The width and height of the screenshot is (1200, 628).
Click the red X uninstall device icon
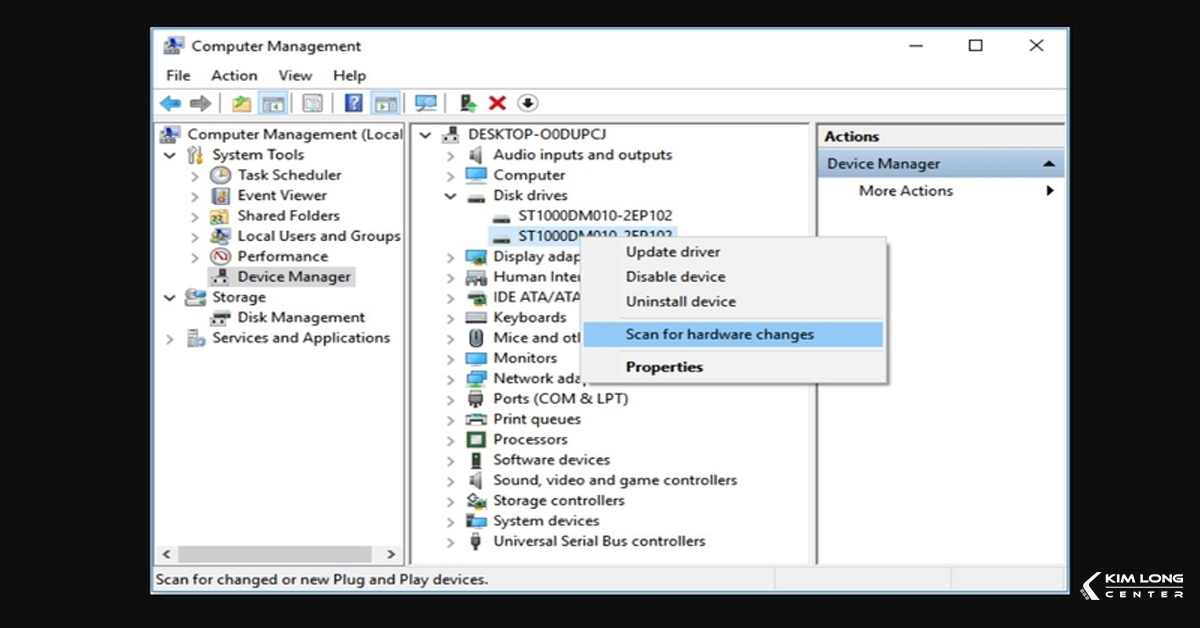(497, 103)
